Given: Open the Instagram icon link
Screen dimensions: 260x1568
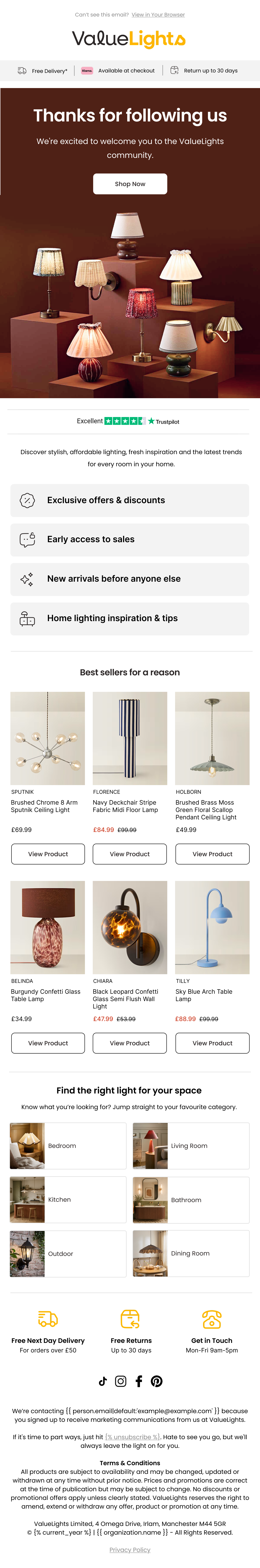Looking at the screenshot, I should [x=121, y=1381].
